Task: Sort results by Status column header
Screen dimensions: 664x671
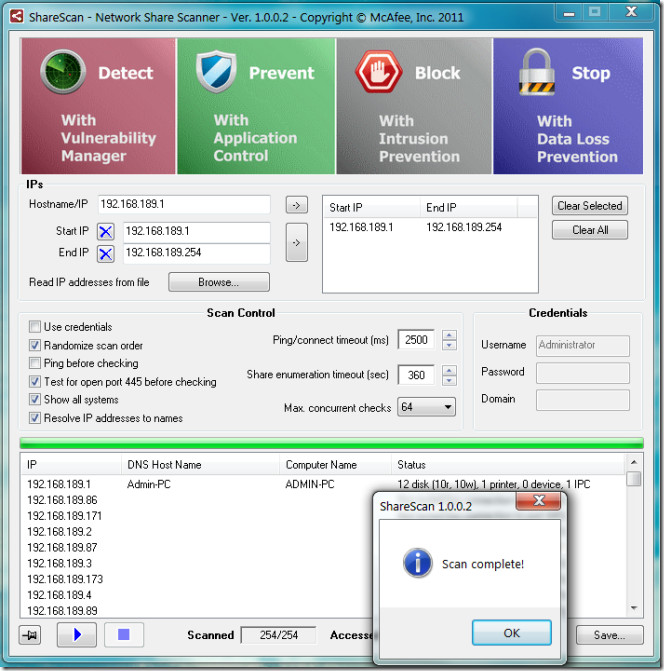Action: (x=508, y=465)
